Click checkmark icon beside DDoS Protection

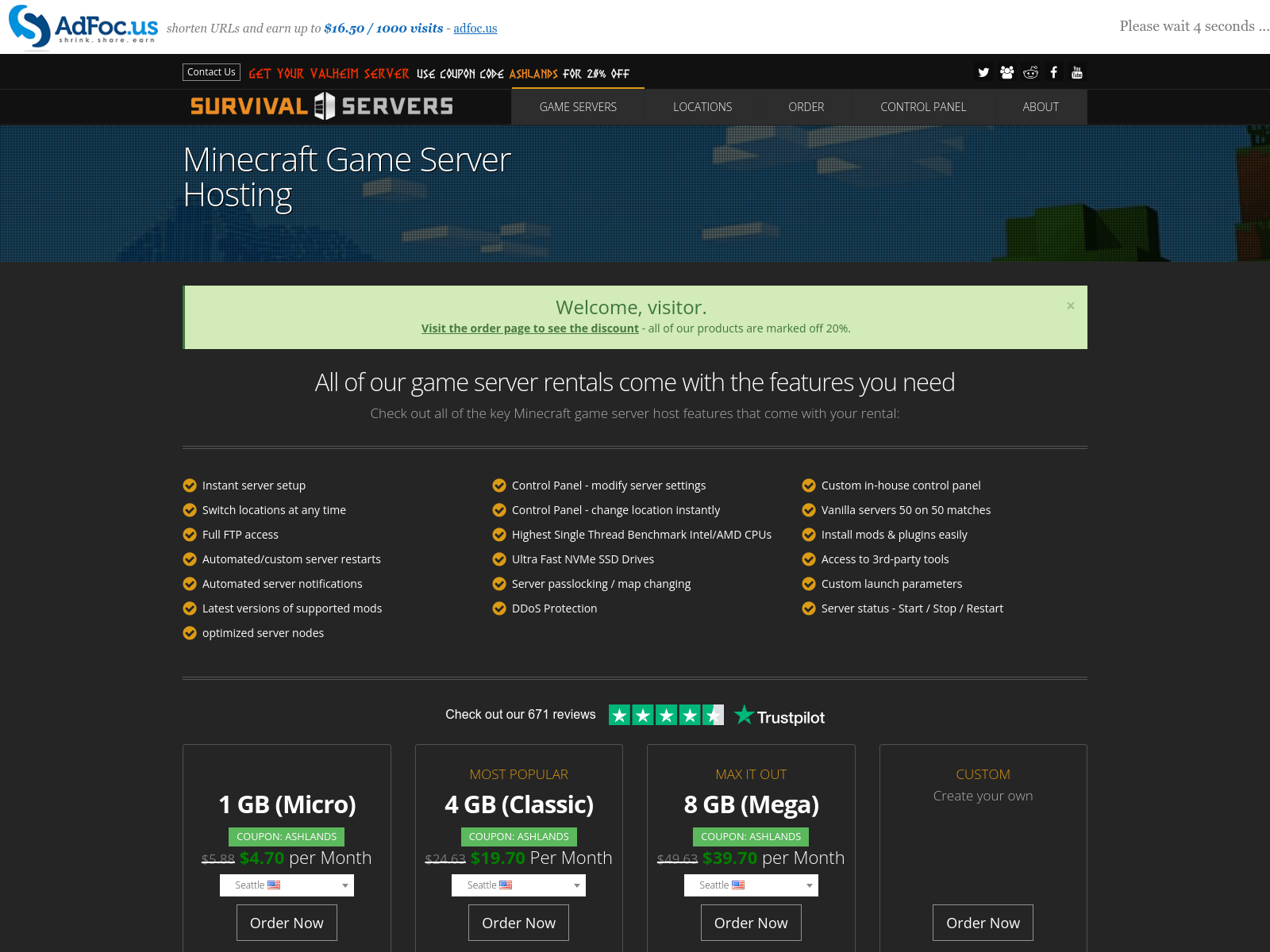coord(499,608)
